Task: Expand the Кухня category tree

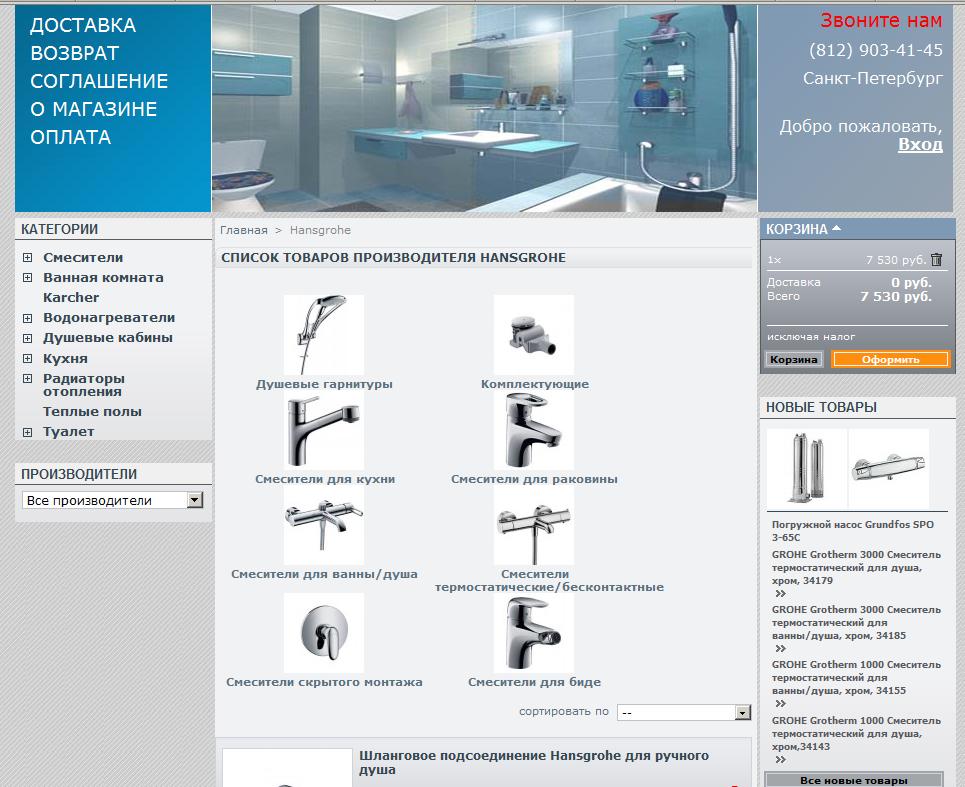Action: tap(27, 358)
